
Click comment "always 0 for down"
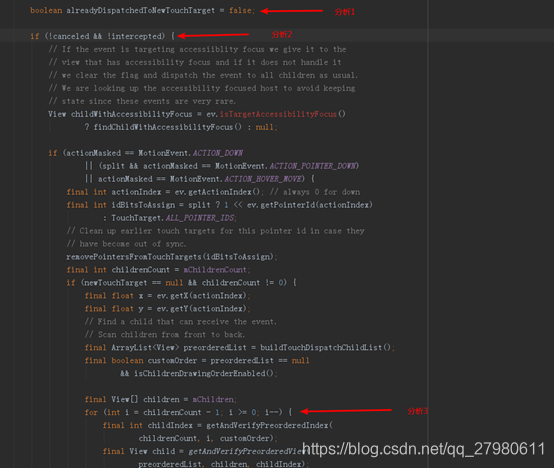coord(315,192)
